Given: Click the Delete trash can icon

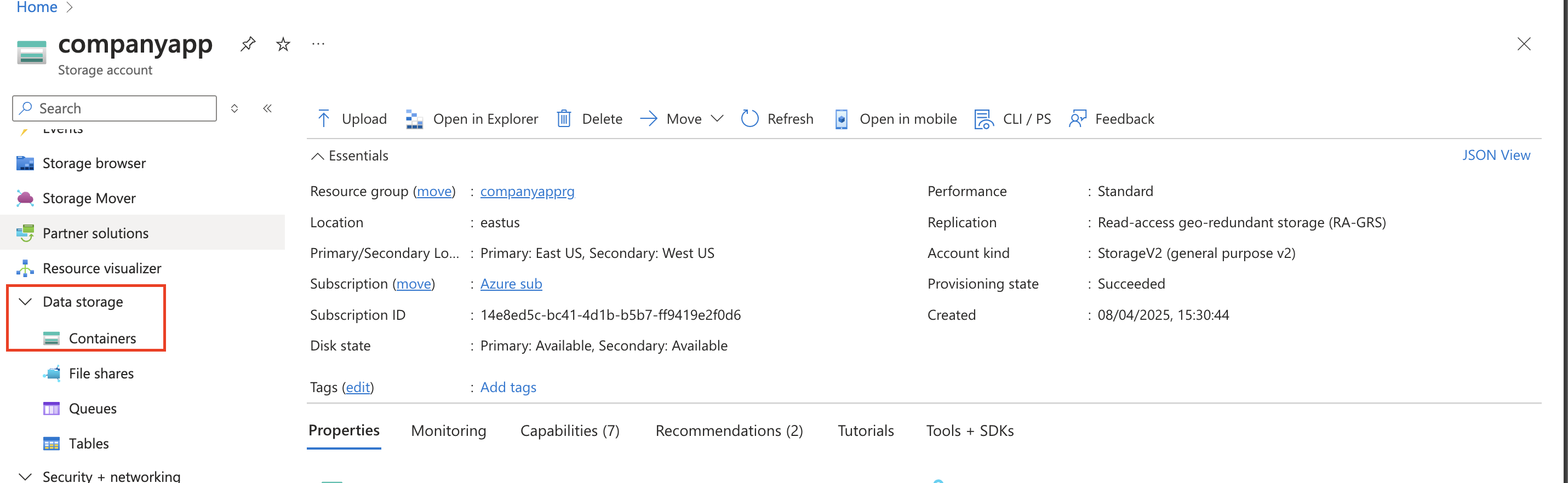Looking at the screenshot, I should click(x=564, y=119).
